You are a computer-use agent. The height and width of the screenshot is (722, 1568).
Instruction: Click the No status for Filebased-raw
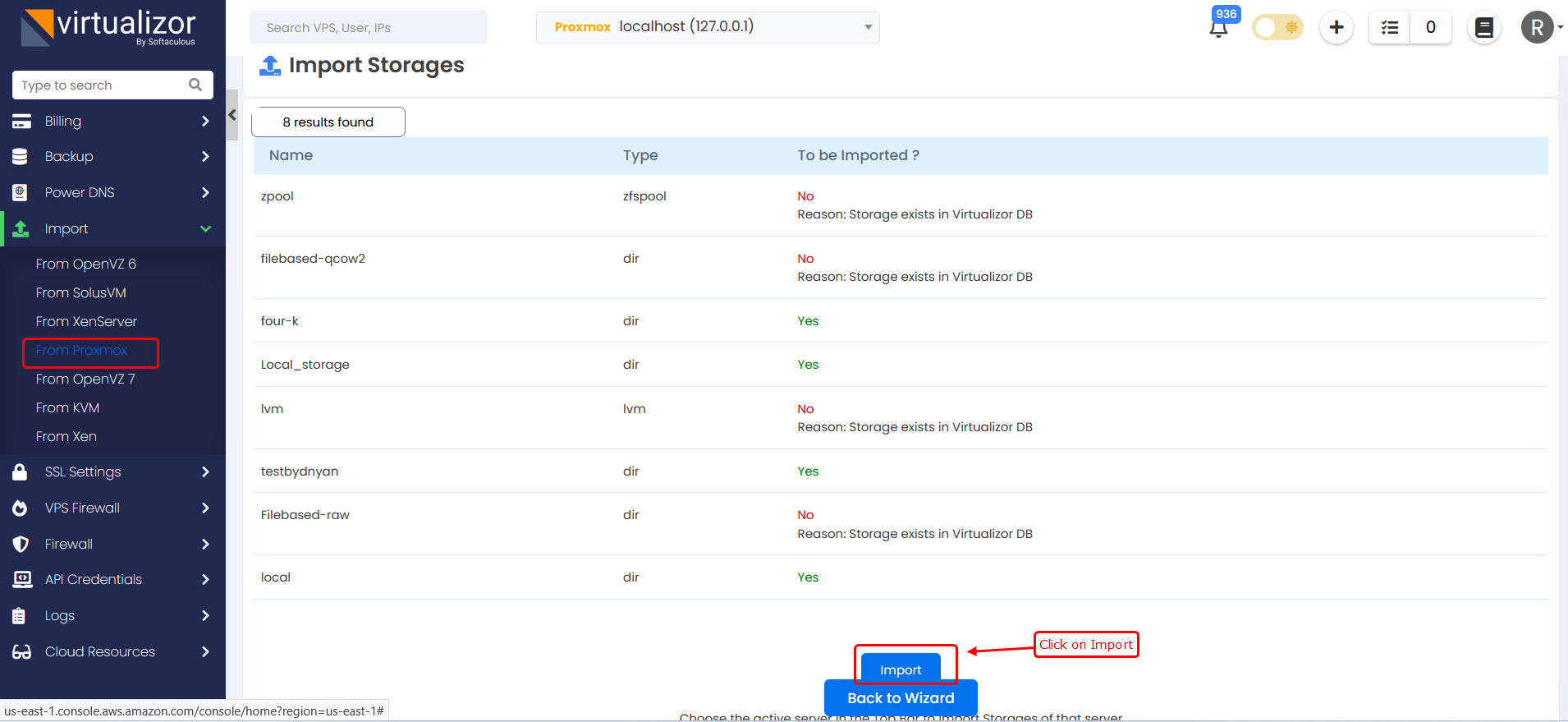[805, 515]
